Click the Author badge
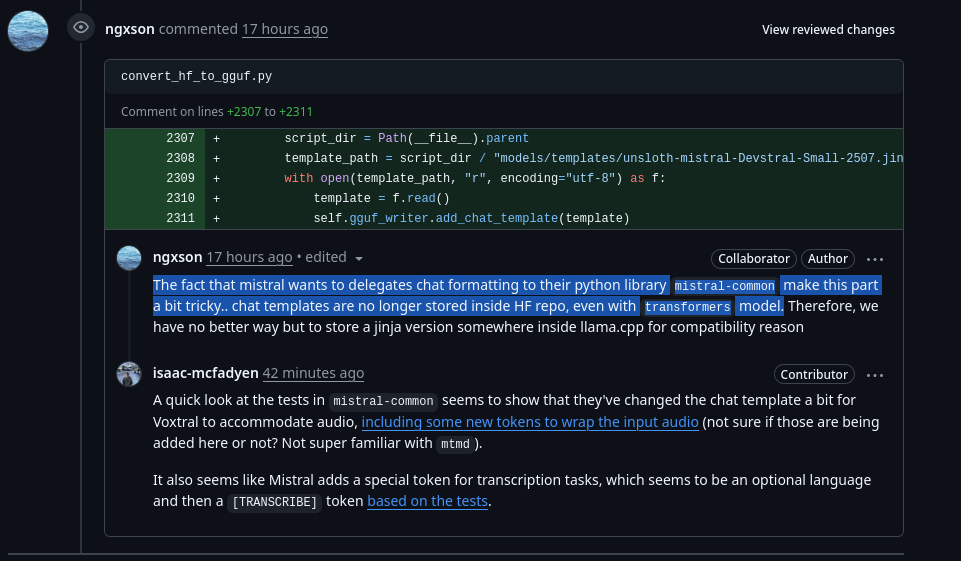The image size is (961, 561). pyautogui.click(x=827, y=259)
